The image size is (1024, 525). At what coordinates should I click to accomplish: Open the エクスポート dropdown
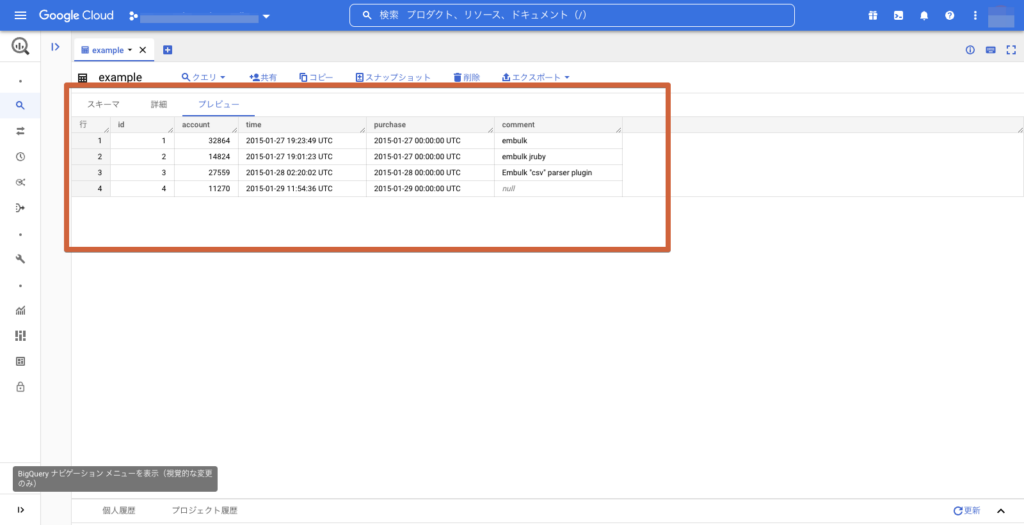pyautogui.click(x=535, y=77)
